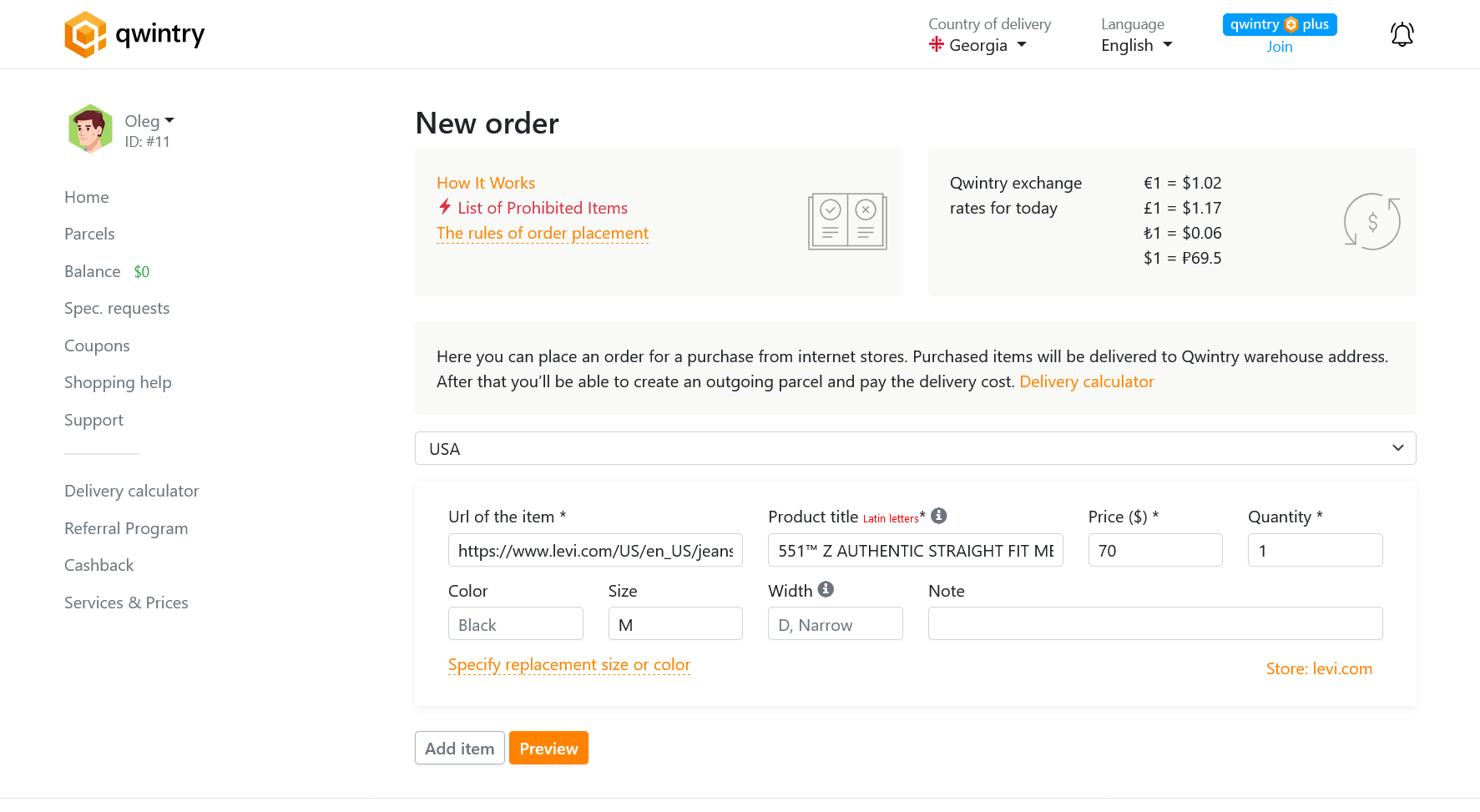Expand the Oleg account menu chevron
The image size is (1480, 812).
[x=169, y=119]
